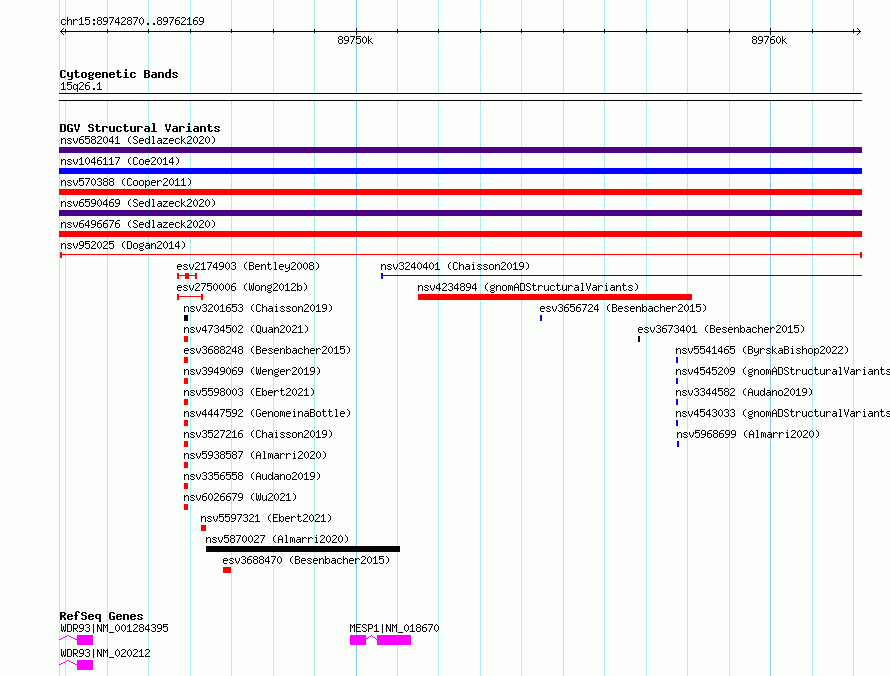Click the 89750k ruler position marker

(355, 40)
